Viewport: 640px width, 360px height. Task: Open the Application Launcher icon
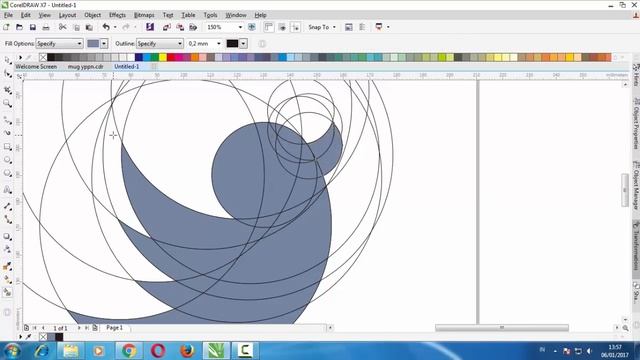379,27
